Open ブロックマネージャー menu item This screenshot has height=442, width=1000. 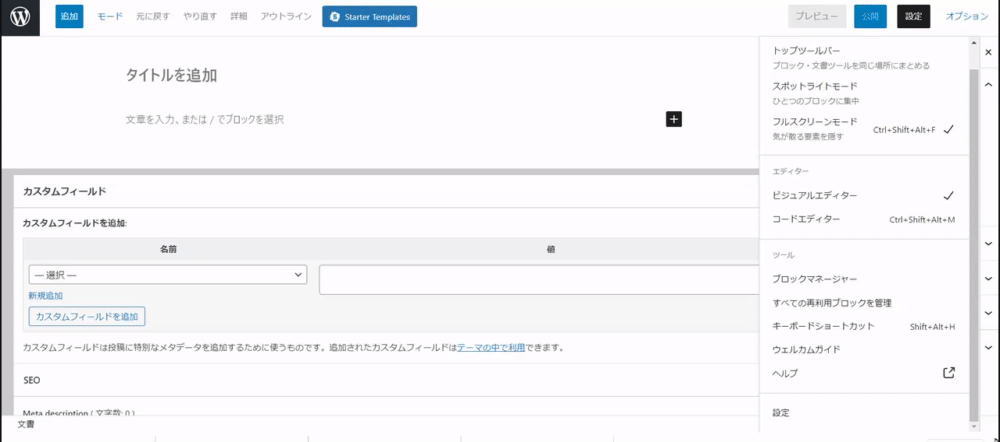click(864, 279)
